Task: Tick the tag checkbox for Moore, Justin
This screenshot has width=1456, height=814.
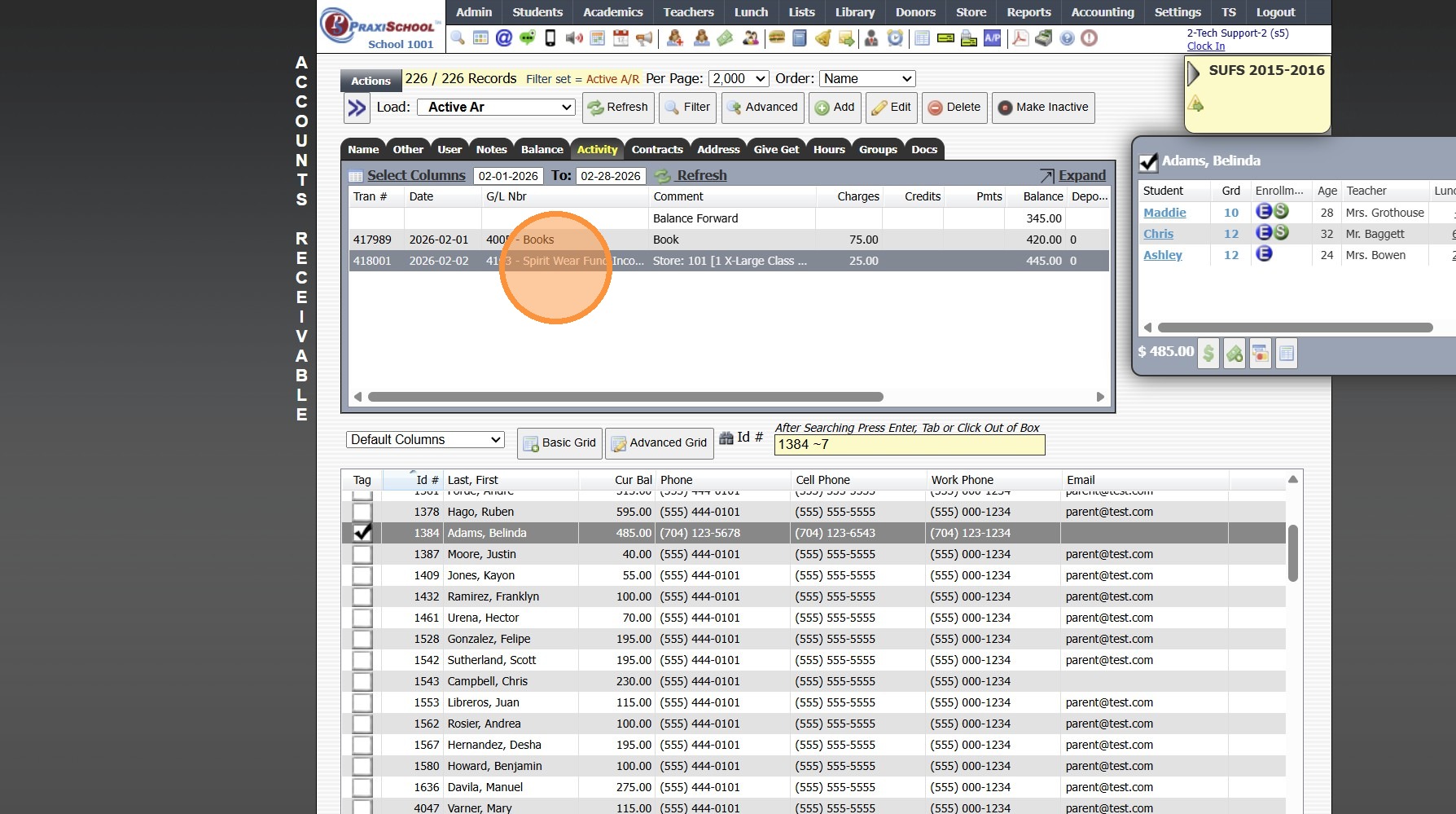Action: [x=362, y=554]
